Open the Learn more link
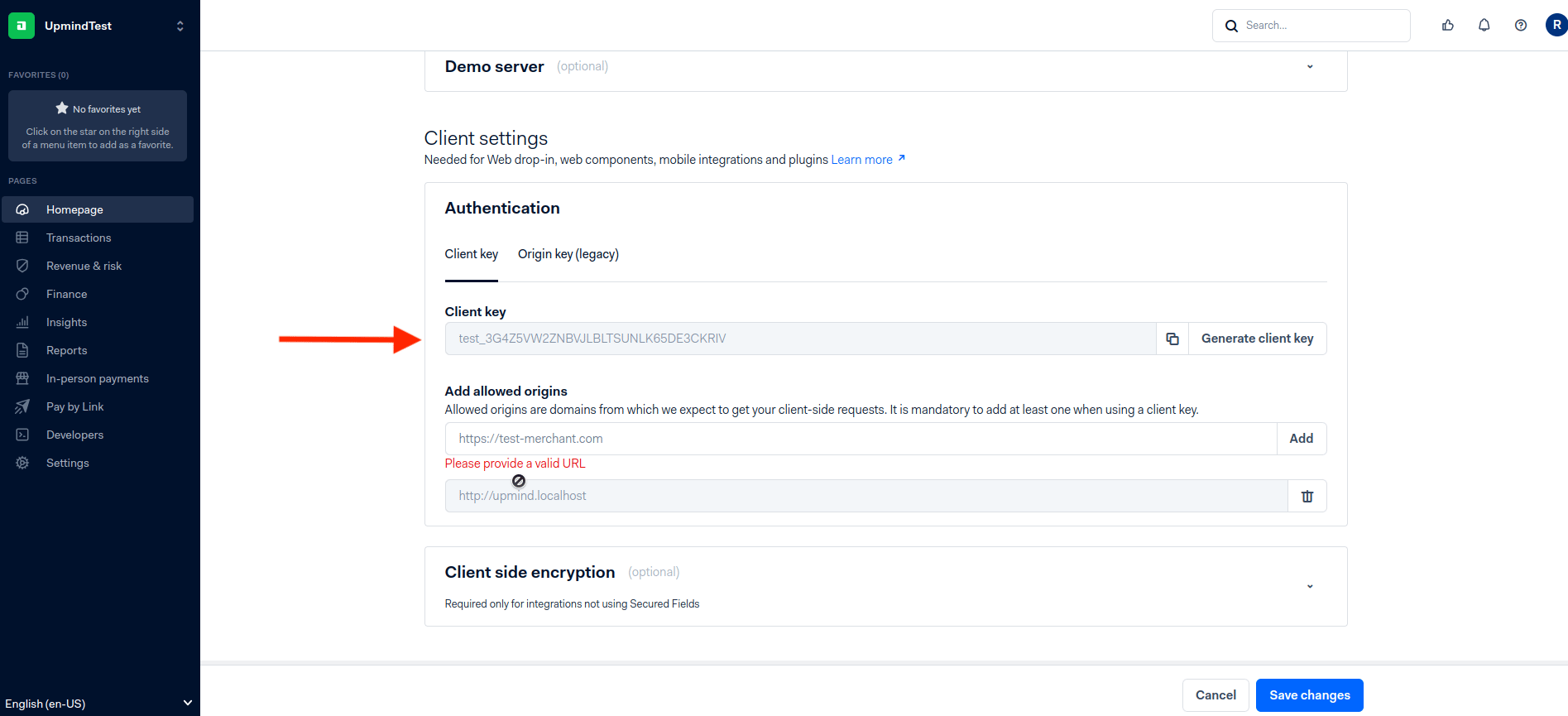This screenshot has width=1568, height=716. (x=868, y=160)
